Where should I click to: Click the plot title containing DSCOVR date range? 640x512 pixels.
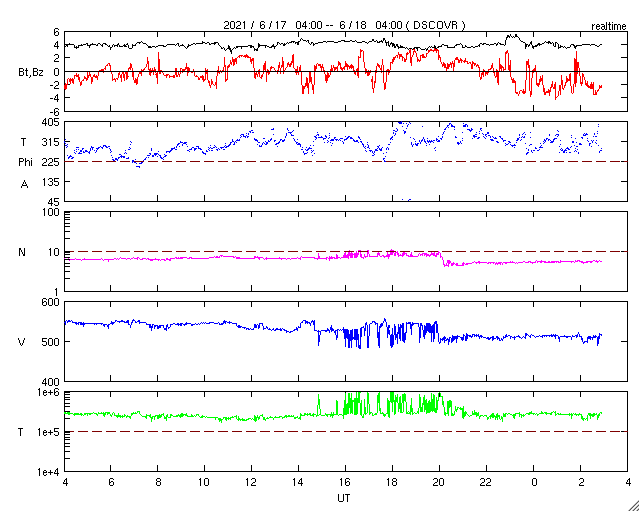click(x=344, y=25)
